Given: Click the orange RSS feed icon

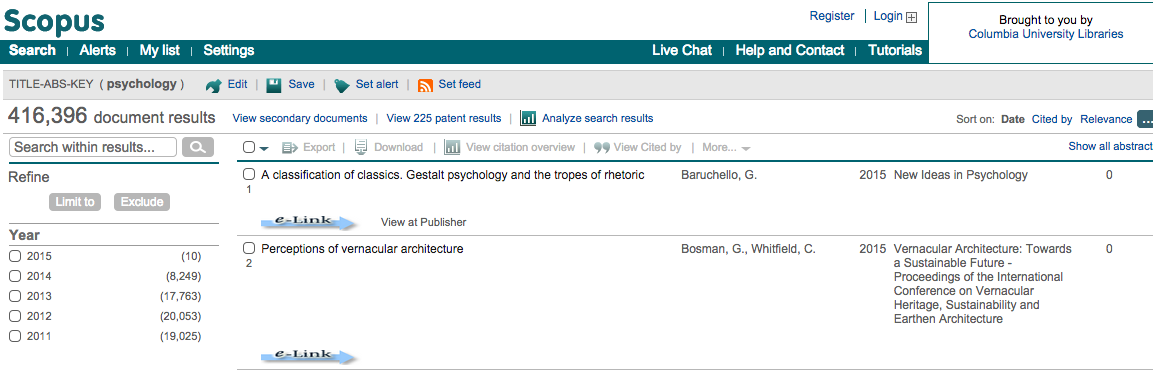Looking at the screenshot, I should click(x=425, y=85).
